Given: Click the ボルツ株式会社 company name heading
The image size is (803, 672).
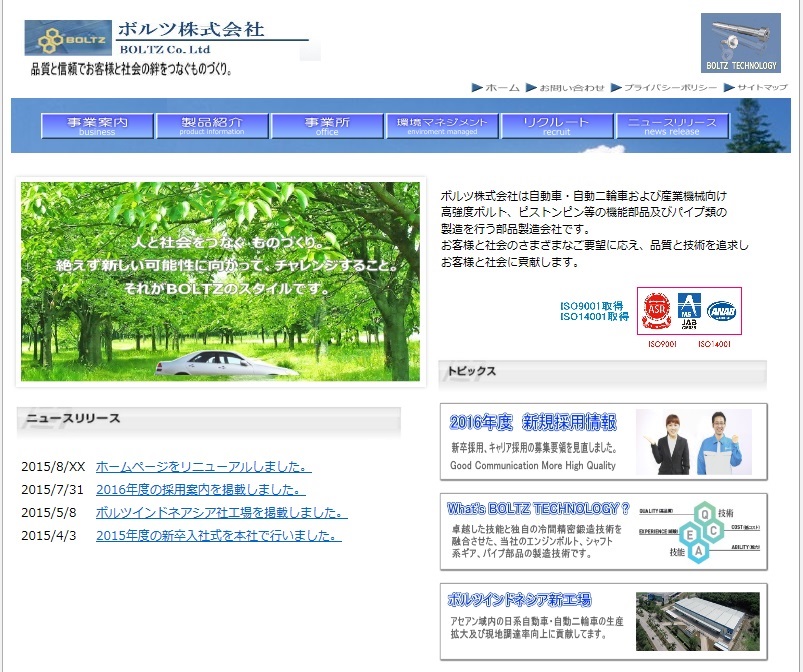Looking at the screenshot, I should [191, 29].
